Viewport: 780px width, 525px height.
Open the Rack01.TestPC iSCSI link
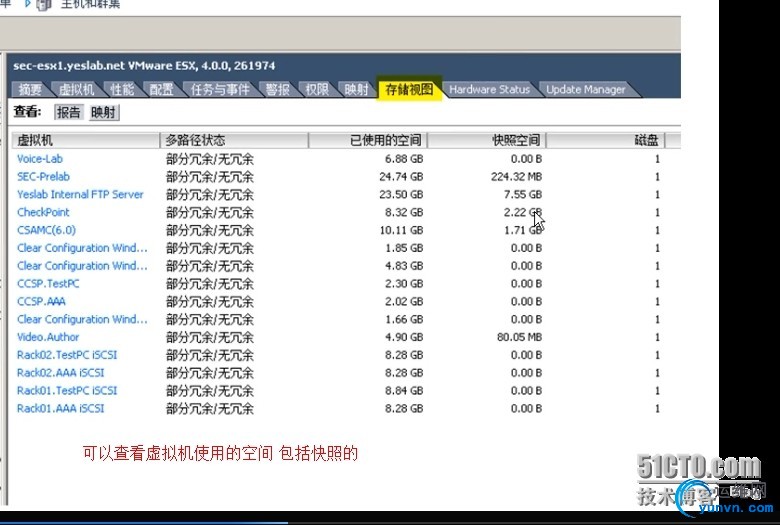pos(67,391)
